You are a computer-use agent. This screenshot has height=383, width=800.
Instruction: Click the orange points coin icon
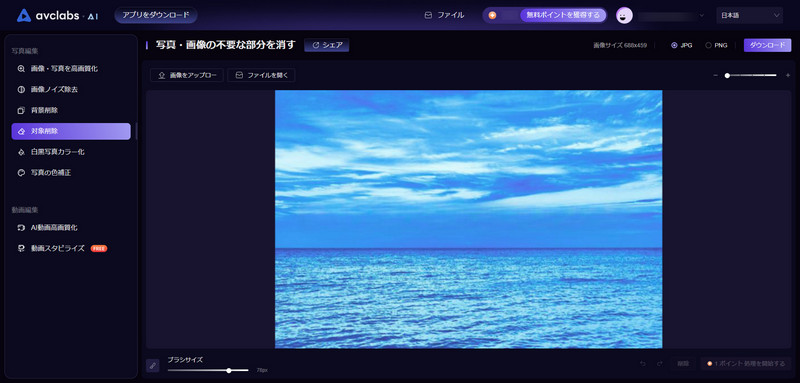click(x=492, y=15)
